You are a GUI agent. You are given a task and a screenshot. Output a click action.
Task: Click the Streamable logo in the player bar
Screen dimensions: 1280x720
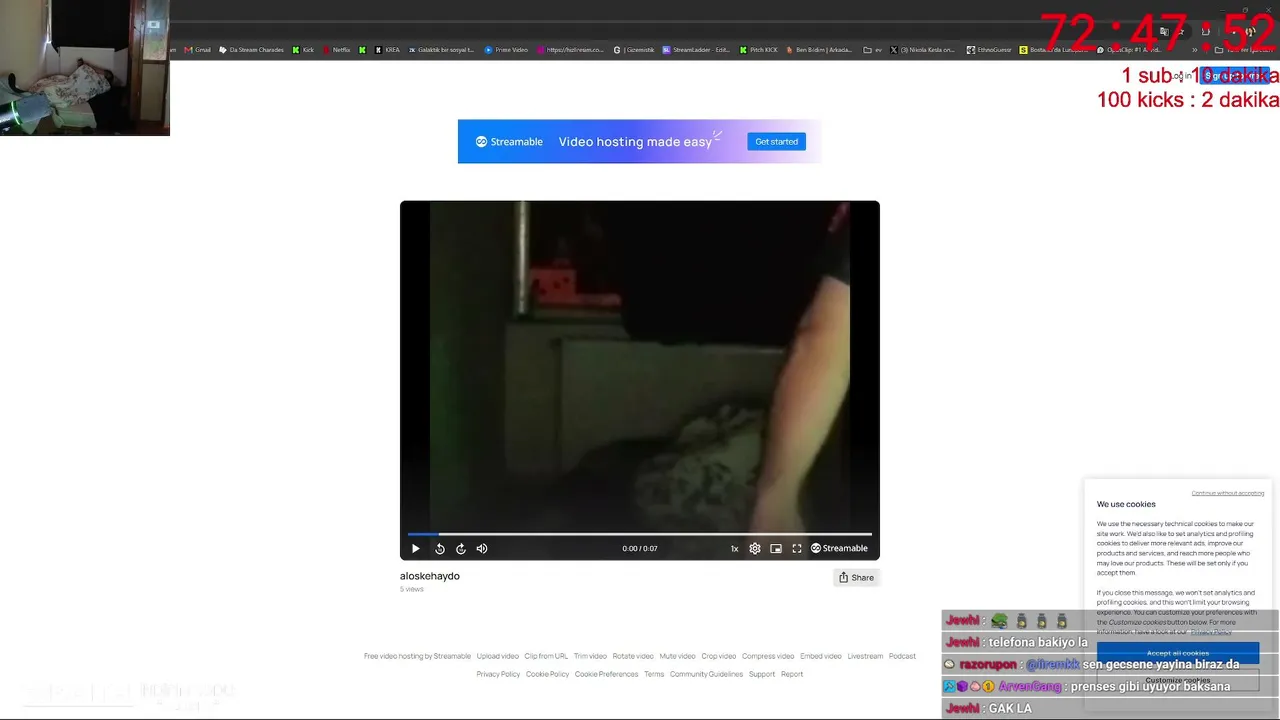click(839, 548)
